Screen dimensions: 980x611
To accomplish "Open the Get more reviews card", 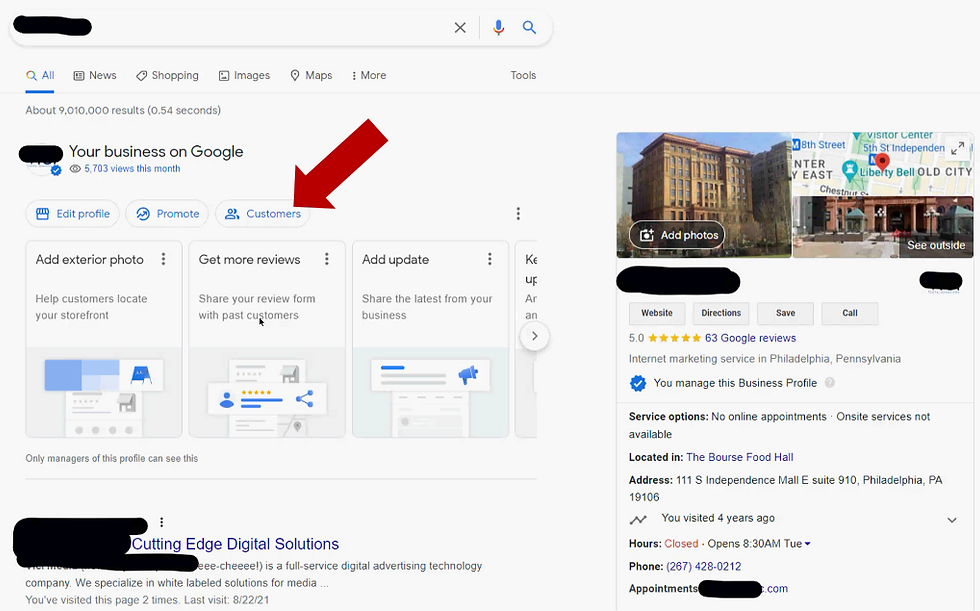I will (267, 339).
